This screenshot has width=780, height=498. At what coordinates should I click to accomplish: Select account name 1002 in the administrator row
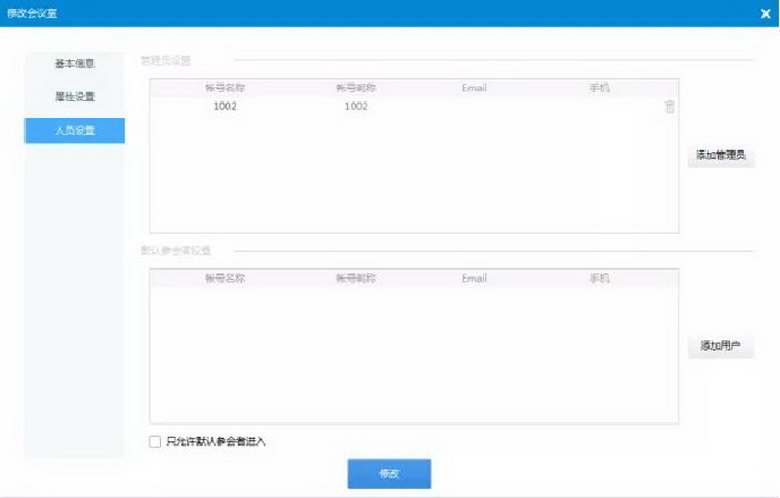pos(225,106)
